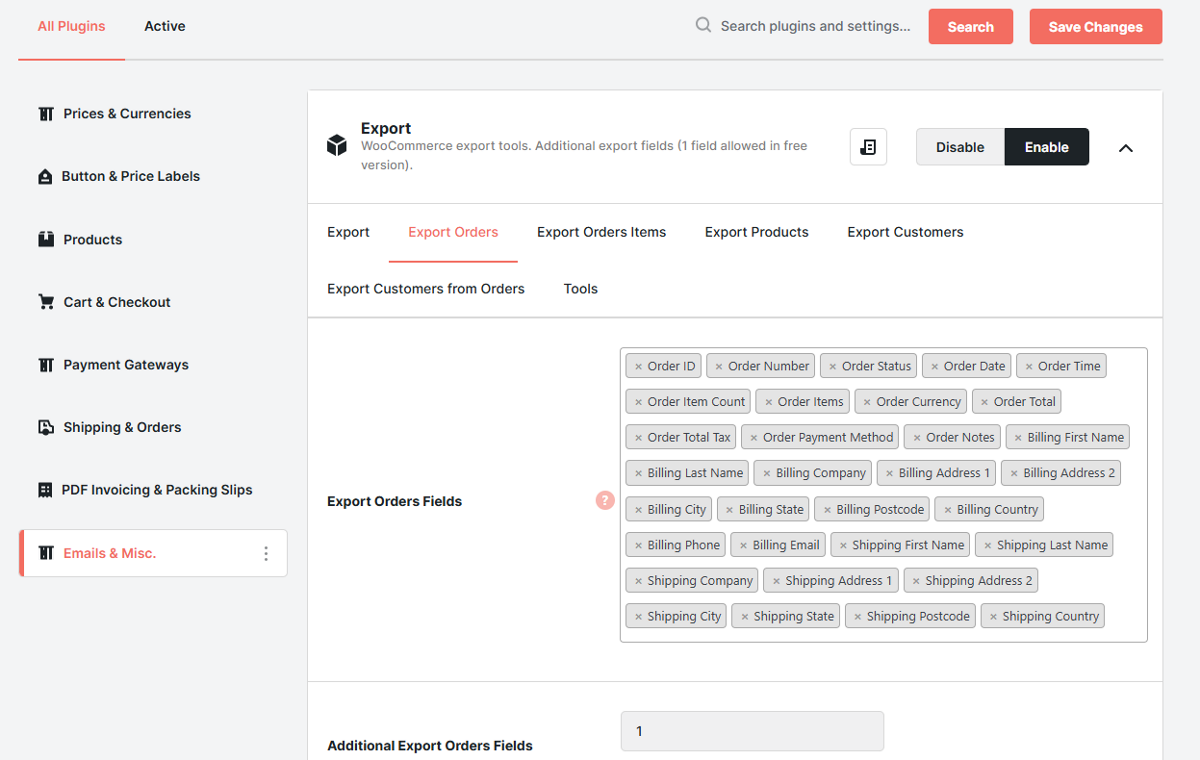The height and width of the screenshot is (760, 1200).
Task: Open the Export sub-tab
Action: [348, 232]
